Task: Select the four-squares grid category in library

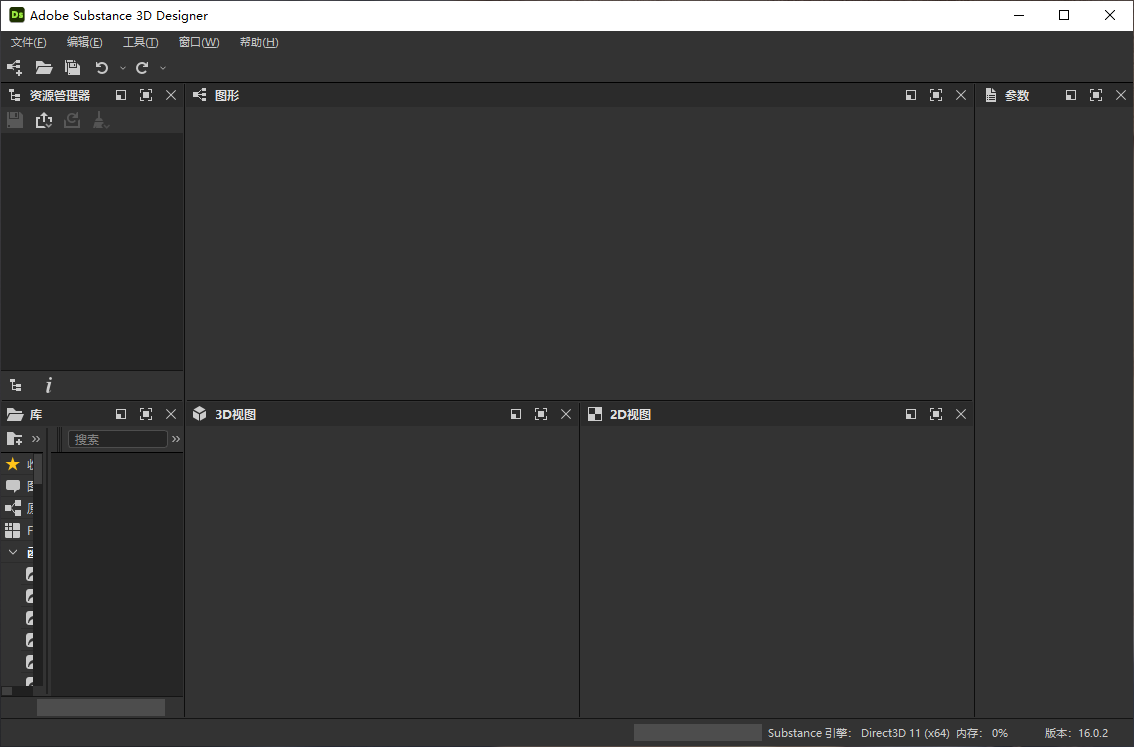Action: (13, 530)
